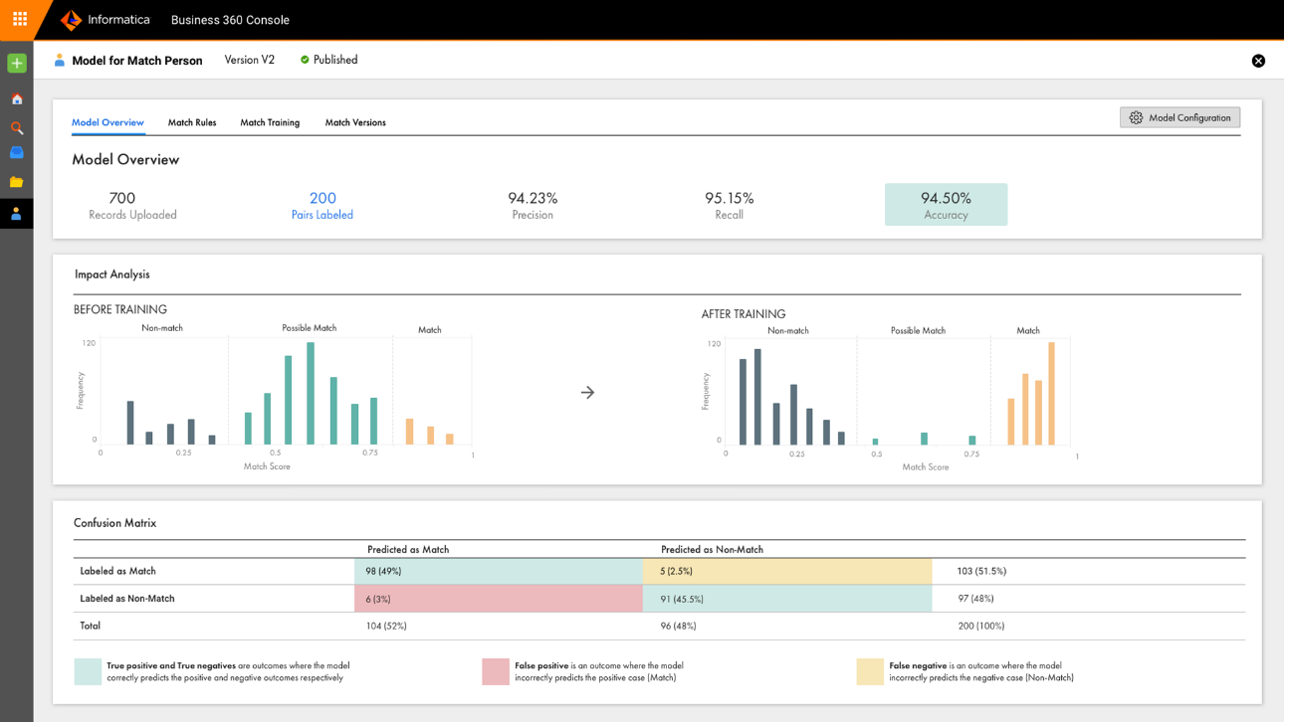Screen dimensions: 1289x727
Task: Click the highlighted 94.50% Accuracy tile
Action: coord(946,204)
